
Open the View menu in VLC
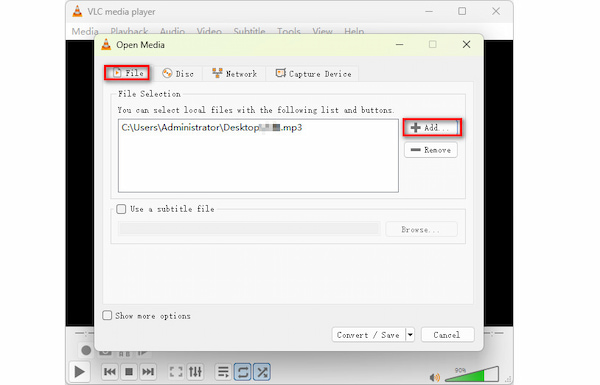pos(322,31)
